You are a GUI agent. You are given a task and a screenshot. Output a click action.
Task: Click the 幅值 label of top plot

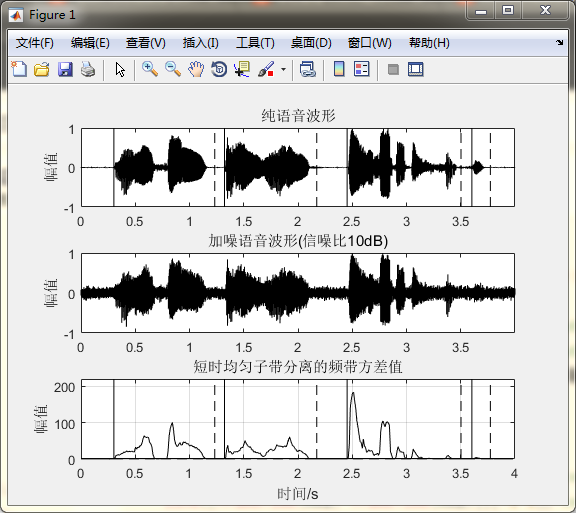point(51,168)
